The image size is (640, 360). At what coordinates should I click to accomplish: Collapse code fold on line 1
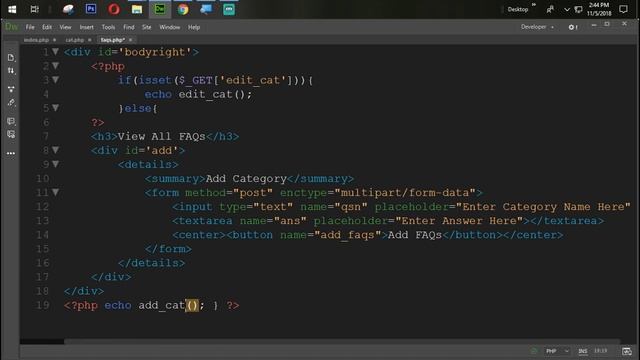56,51
